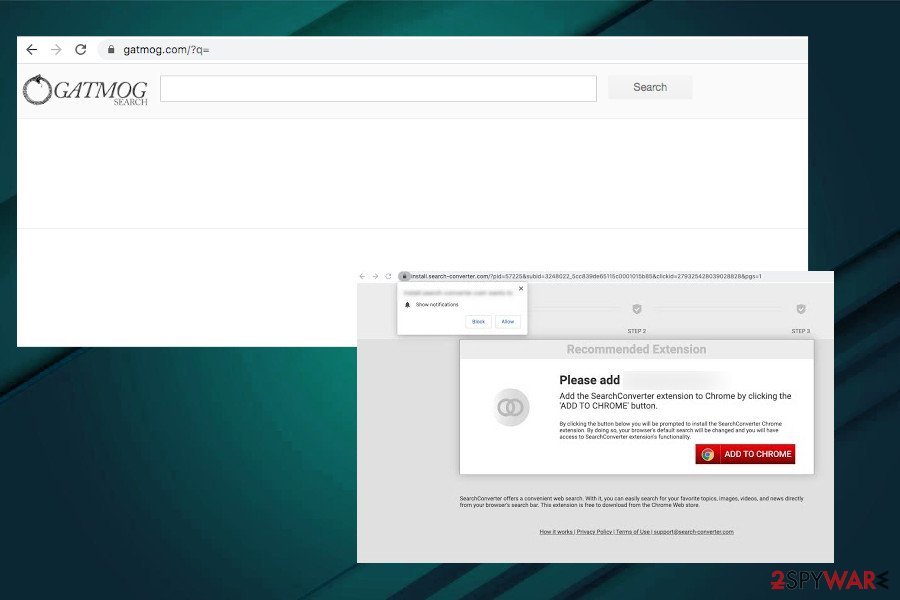Open the Privacy Policy link

(x=594, y=532)
